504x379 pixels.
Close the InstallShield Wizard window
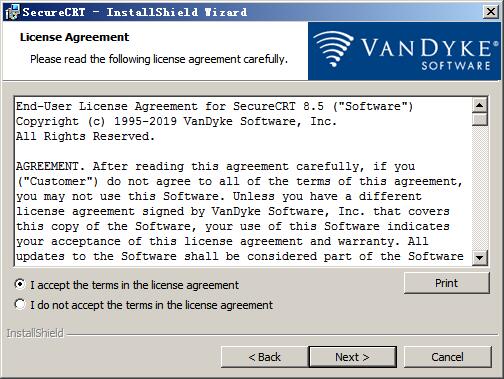click(491, 12)
